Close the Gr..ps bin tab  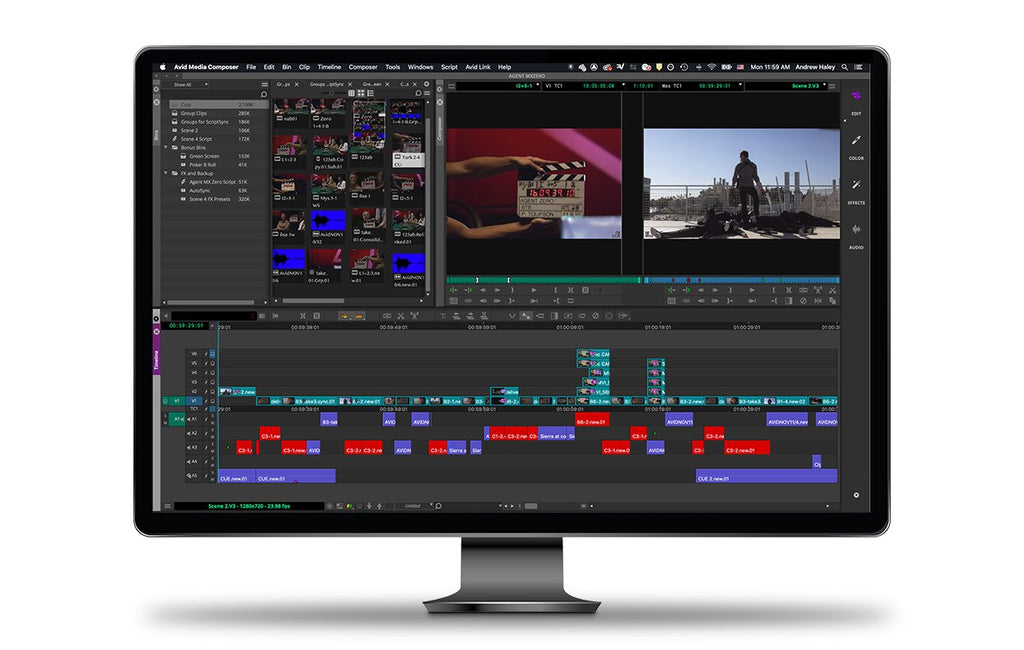pyautogui.click(x=296, y=84)
